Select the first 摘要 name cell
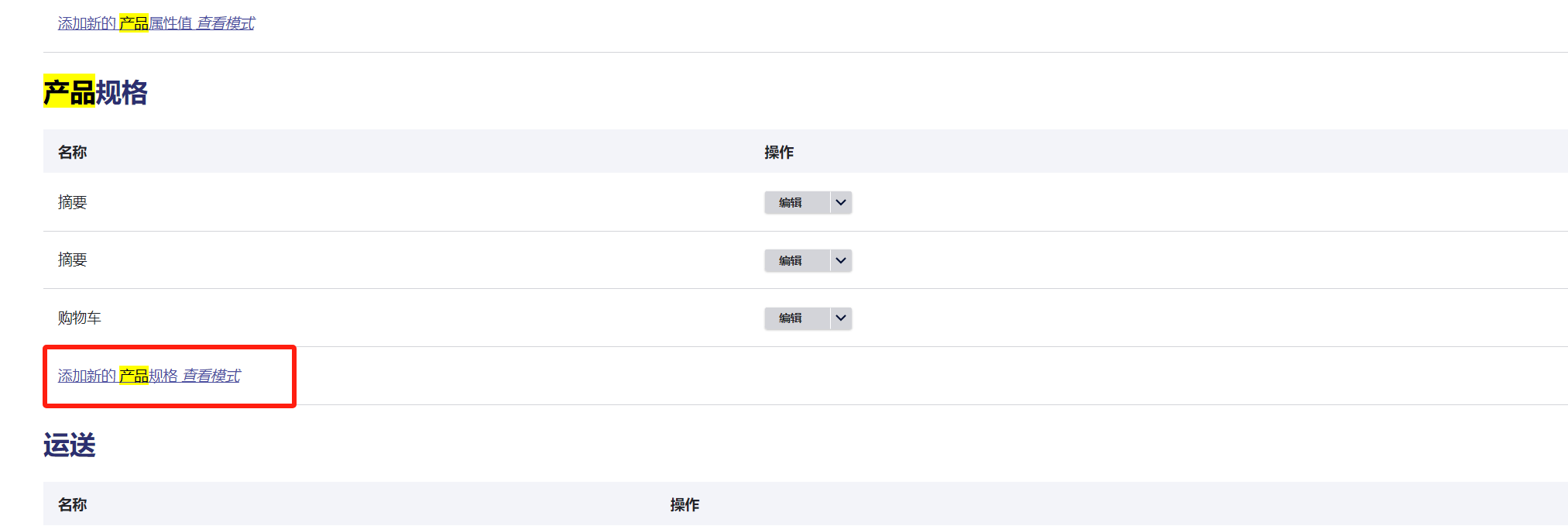1568x526 pixels. click(72, 202)
